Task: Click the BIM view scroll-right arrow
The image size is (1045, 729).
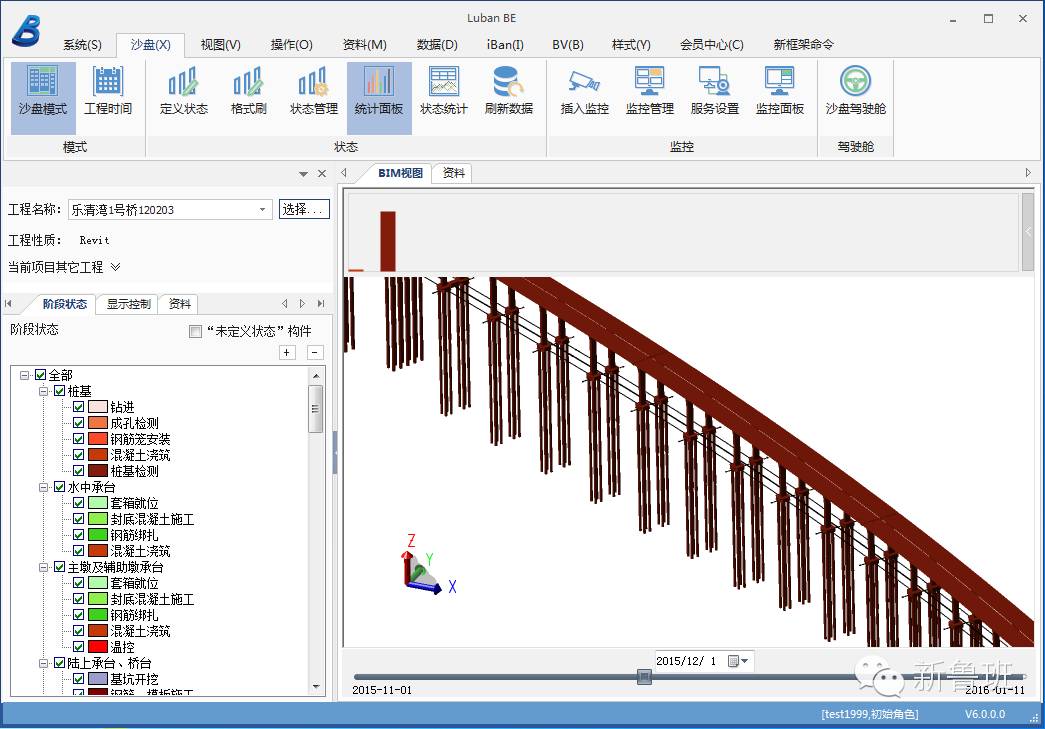Action: pyautogui.click(x=1028, y=173)
